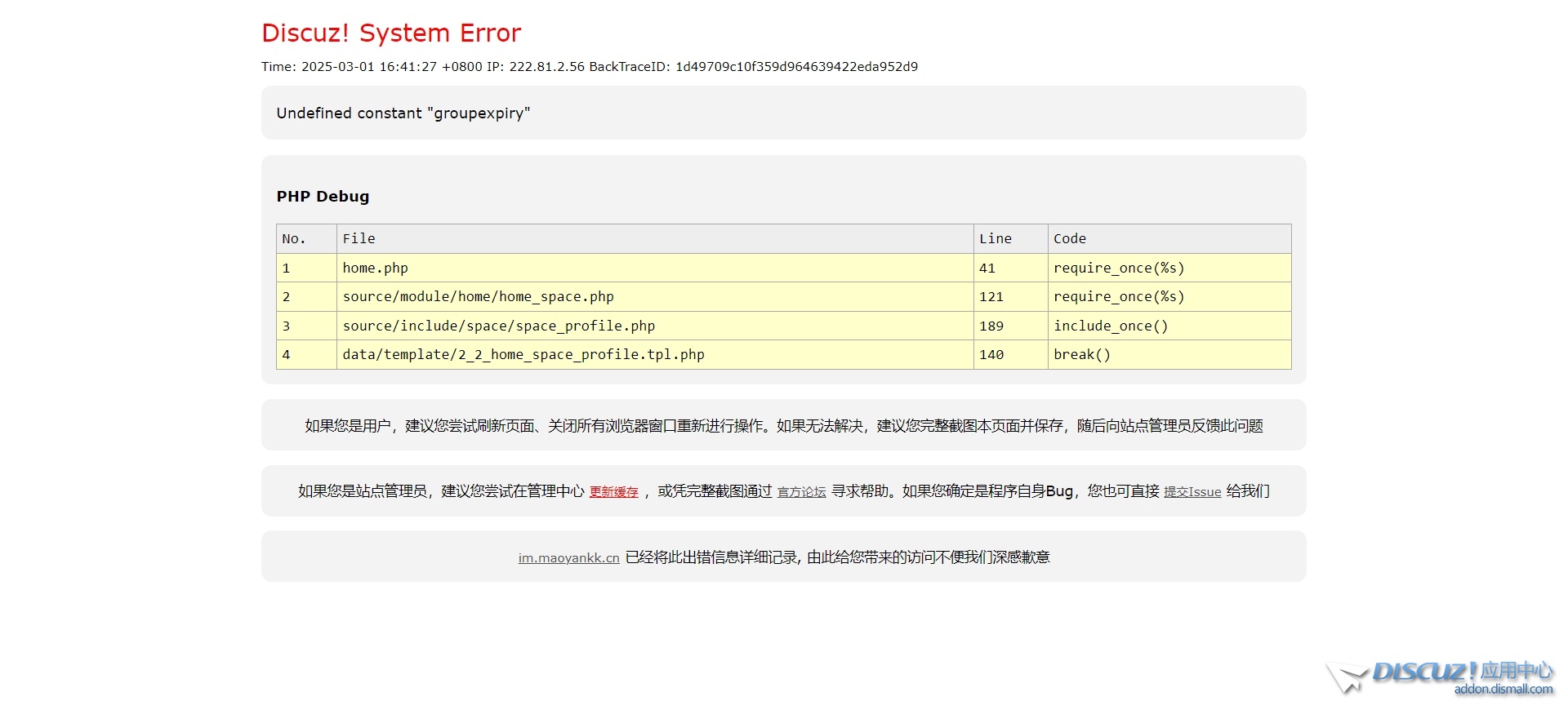Viewport: 1568px width, 710px height.
Task: Select the Discuz! System Error heading
Action: click(x=391, y=33)
